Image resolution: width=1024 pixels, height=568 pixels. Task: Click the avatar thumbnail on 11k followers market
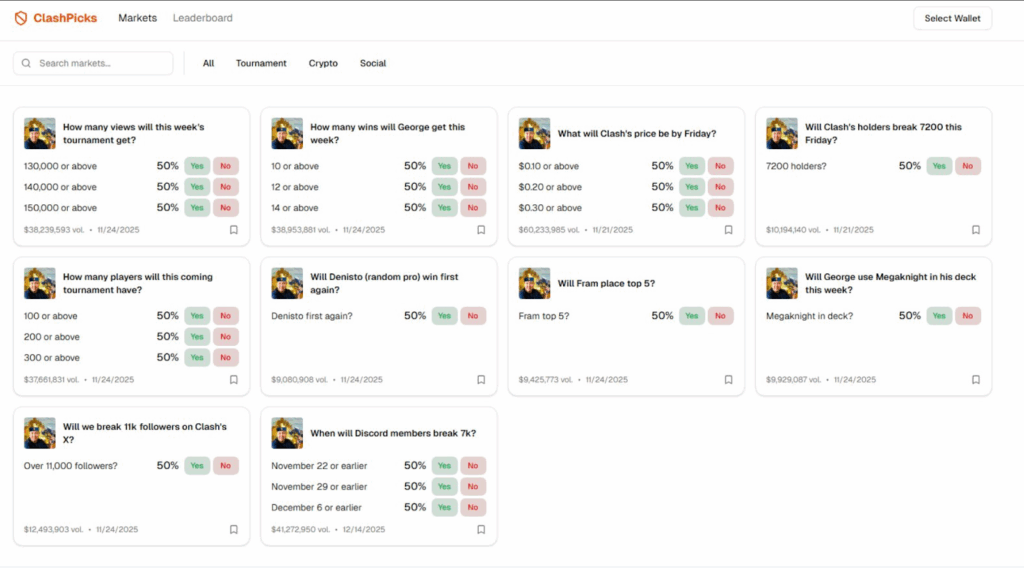pyautogui.click(x=40, y=433)
